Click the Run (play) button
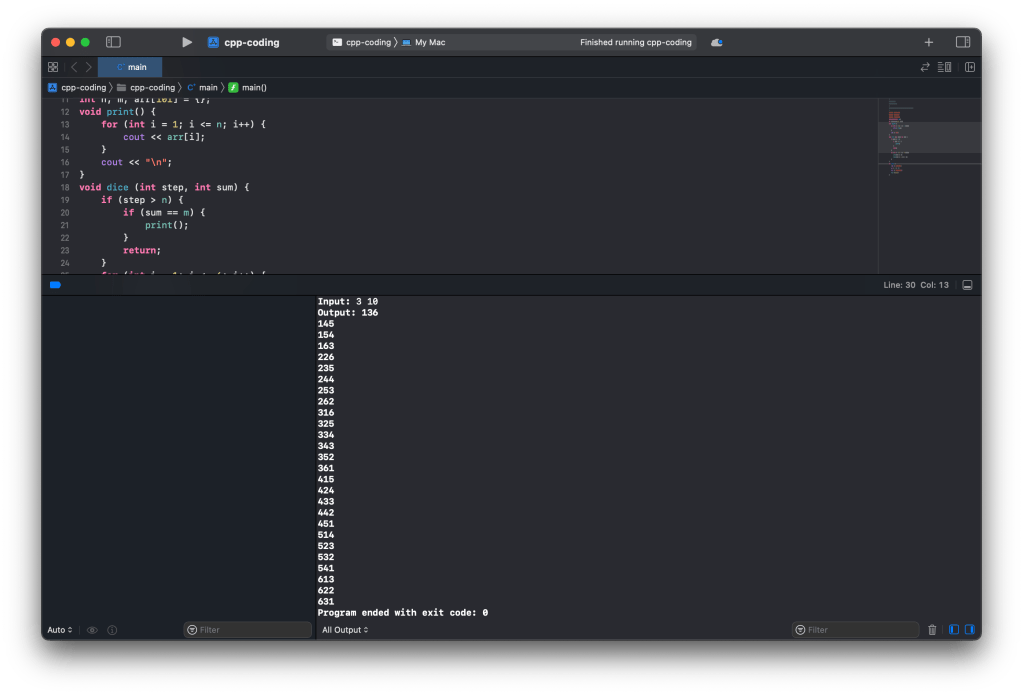This screenshot has height=695, width=1023. click(x=186, y=42)
